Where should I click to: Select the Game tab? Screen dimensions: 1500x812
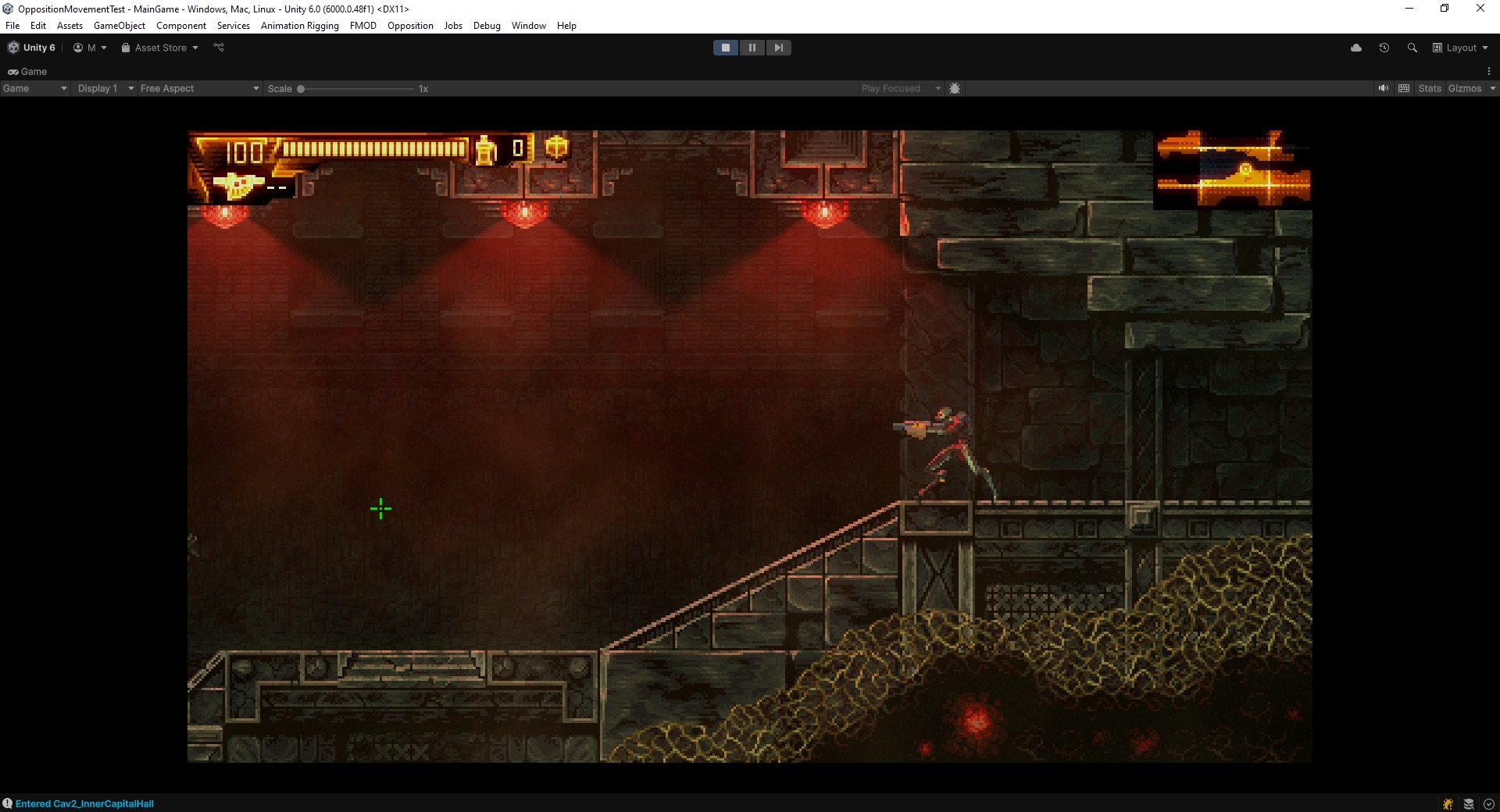pyautogui.click(x=27, y=71)
